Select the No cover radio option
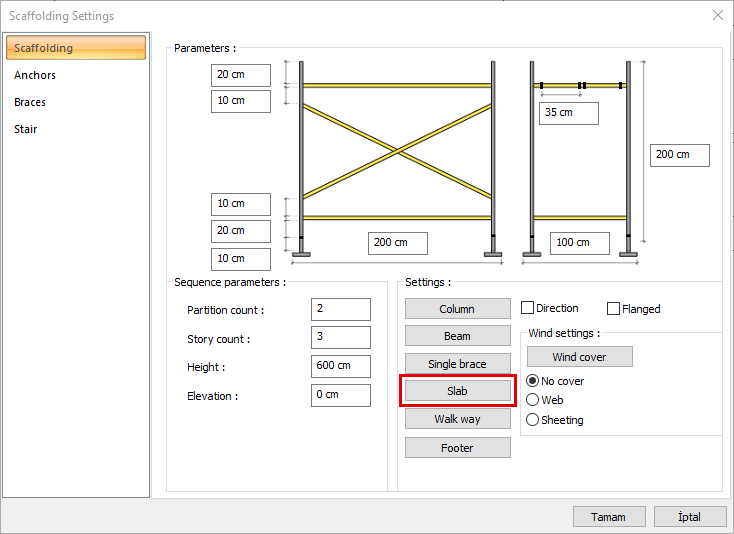734x534 pixels. tap(533, 381)
